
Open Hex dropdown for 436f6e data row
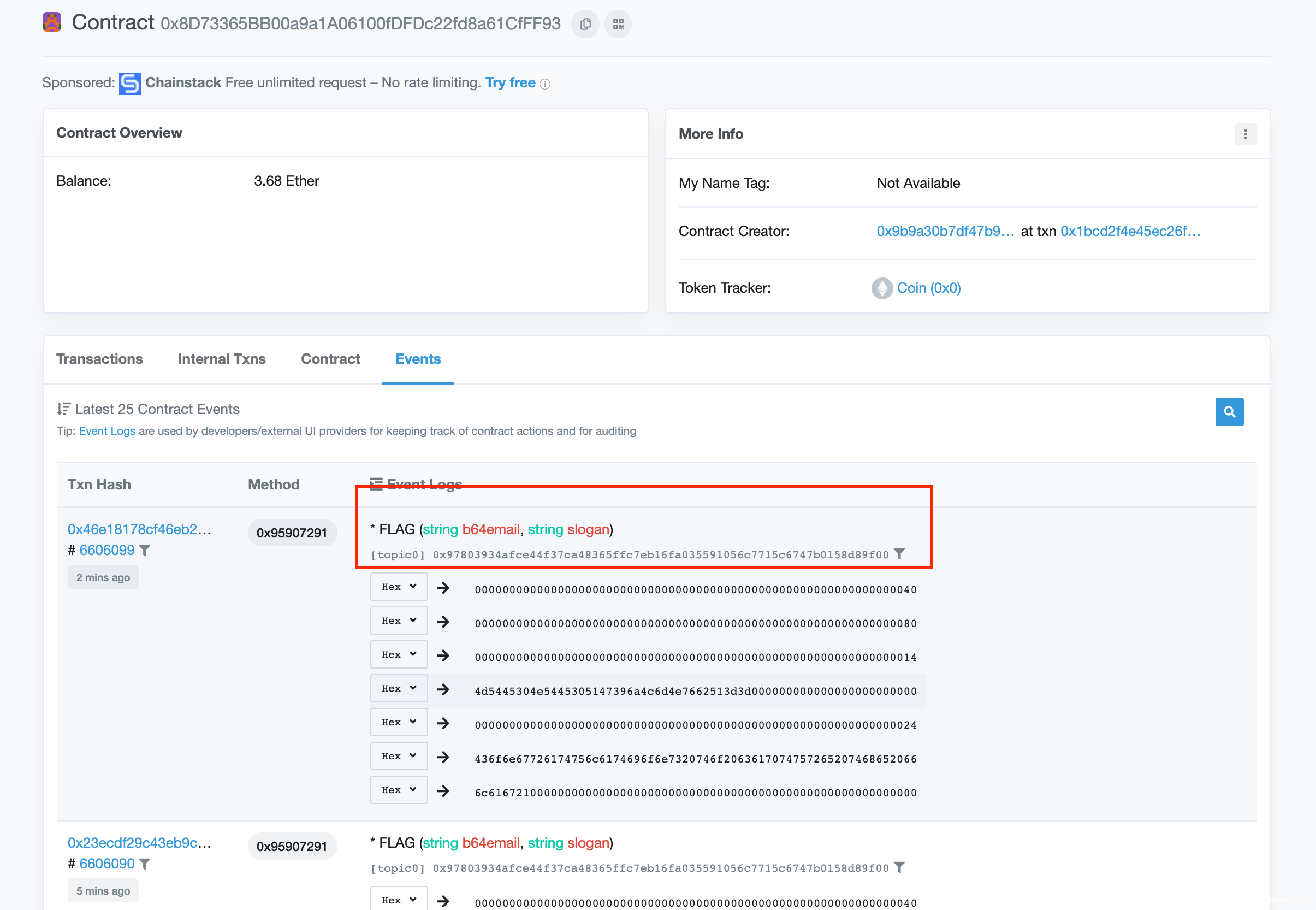click(399, 756)
